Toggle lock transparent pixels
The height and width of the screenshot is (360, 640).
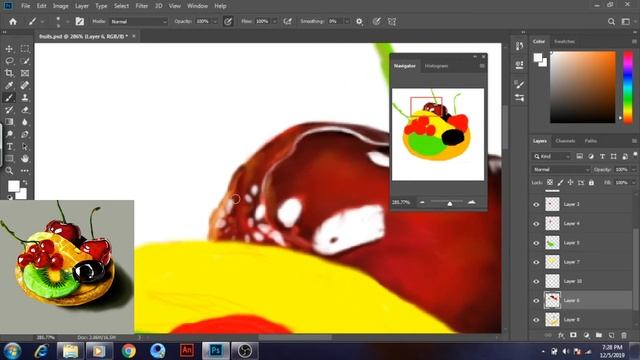coord(550,182)
